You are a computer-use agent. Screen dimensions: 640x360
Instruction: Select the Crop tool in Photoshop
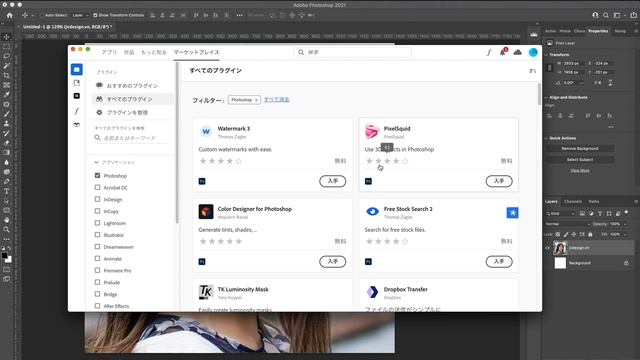pyautogui.click(x=7, y=76)
